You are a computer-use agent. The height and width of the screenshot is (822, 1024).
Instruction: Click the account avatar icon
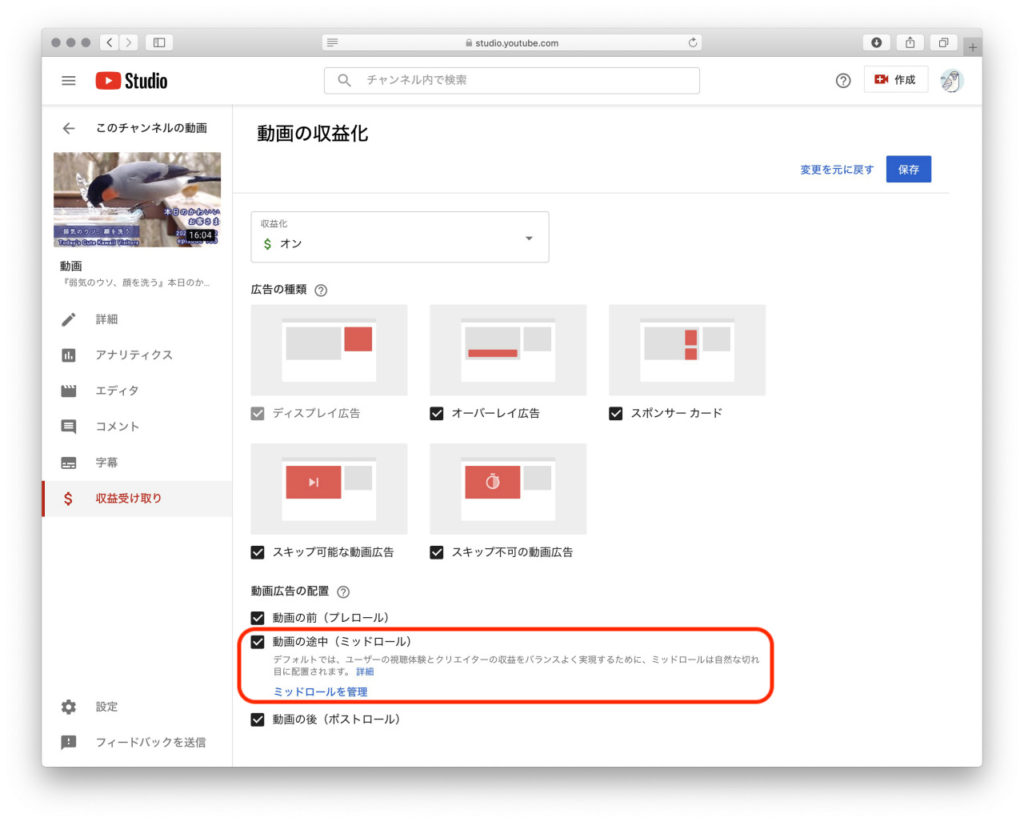[952, 81]
